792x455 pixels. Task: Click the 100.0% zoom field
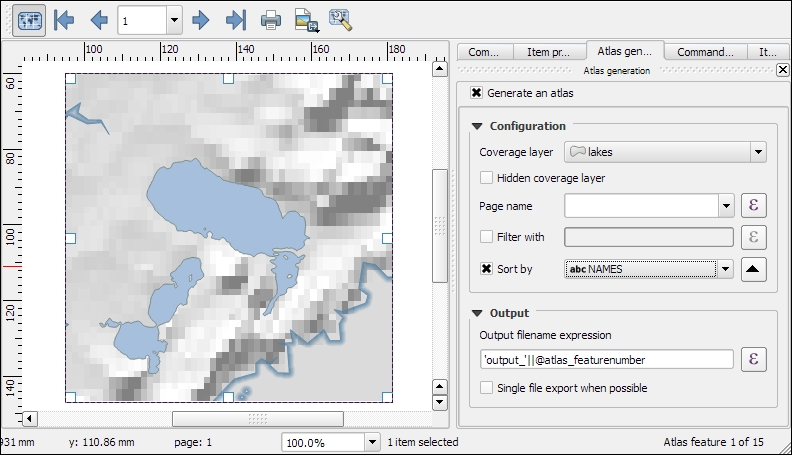323,442
